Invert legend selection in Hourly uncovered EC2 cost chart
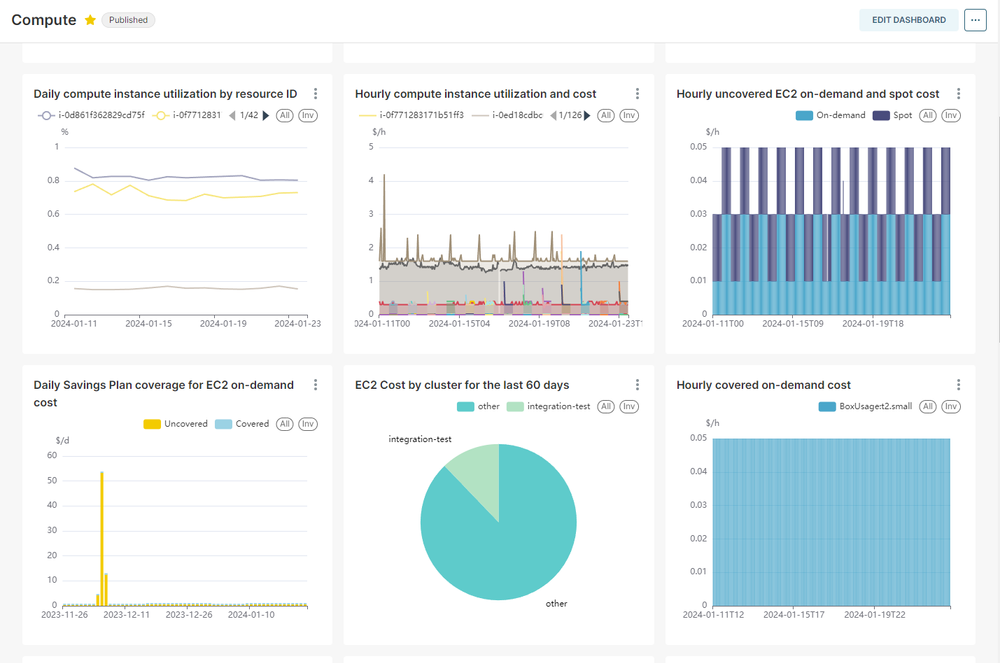1000x663 pixels. tap(951, 115)
